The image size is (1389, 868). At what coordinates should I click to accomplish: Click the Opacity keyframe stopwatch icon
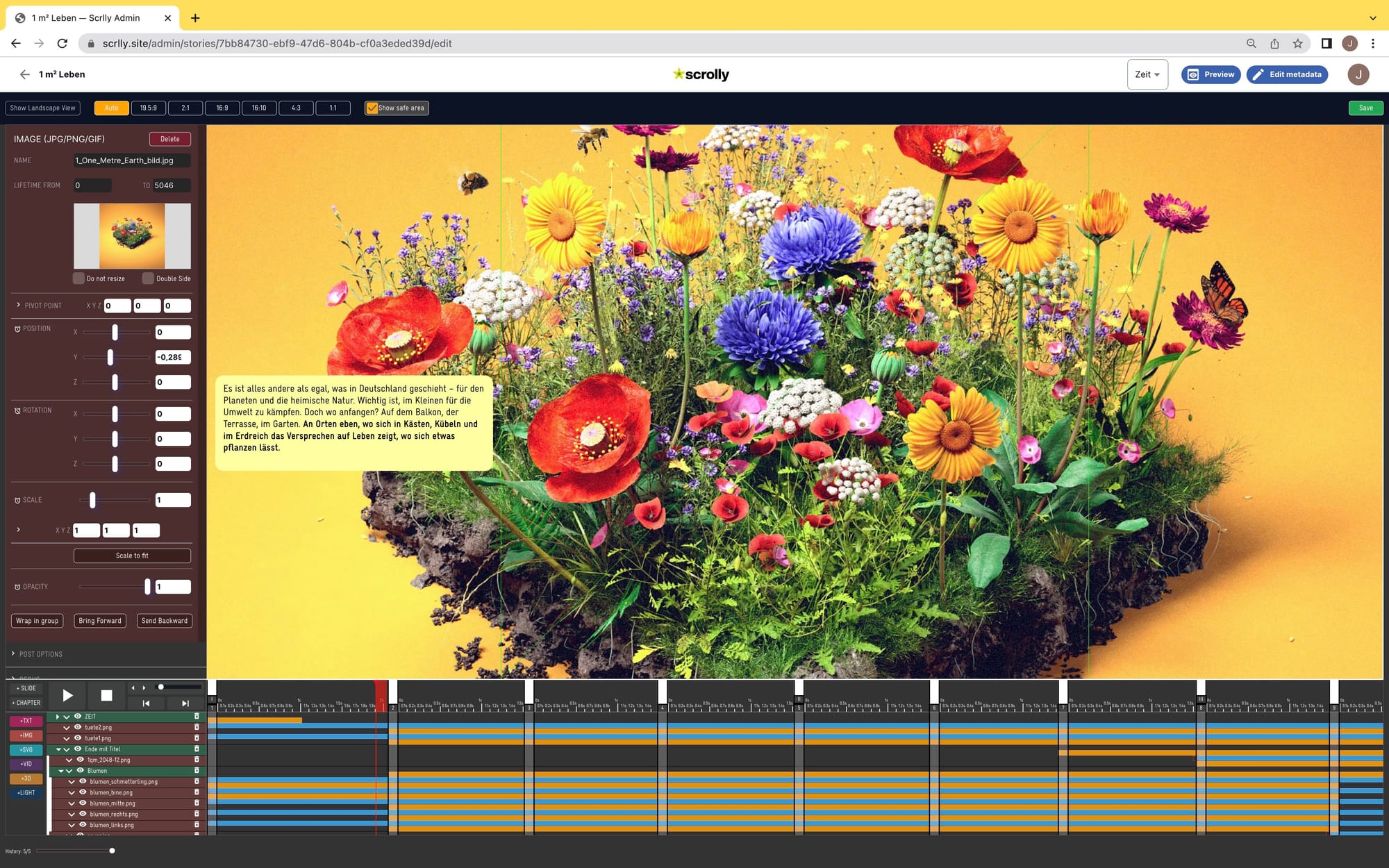[x=17, y=587]
